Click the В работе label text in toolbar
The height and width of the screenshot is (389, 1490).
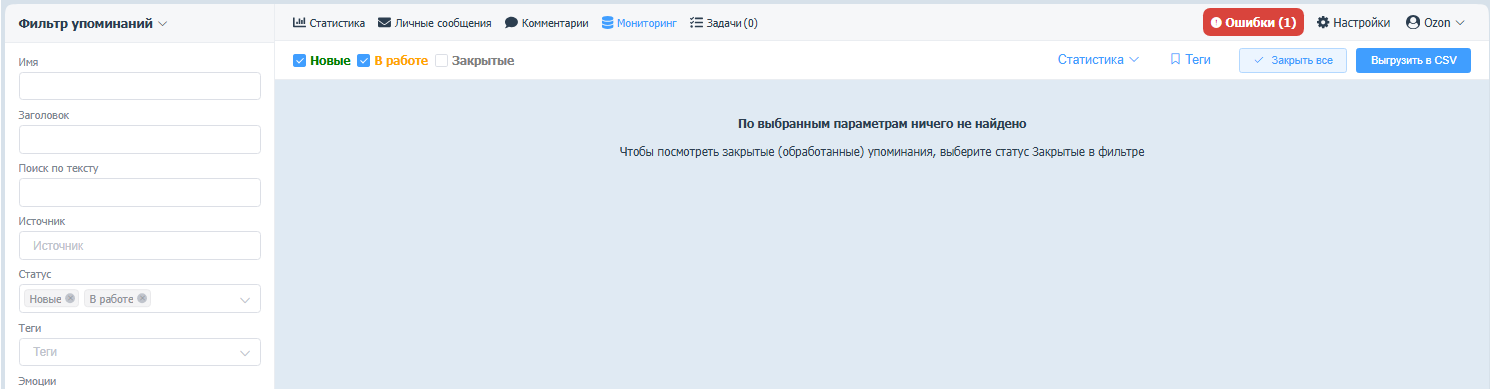[401, 61]
